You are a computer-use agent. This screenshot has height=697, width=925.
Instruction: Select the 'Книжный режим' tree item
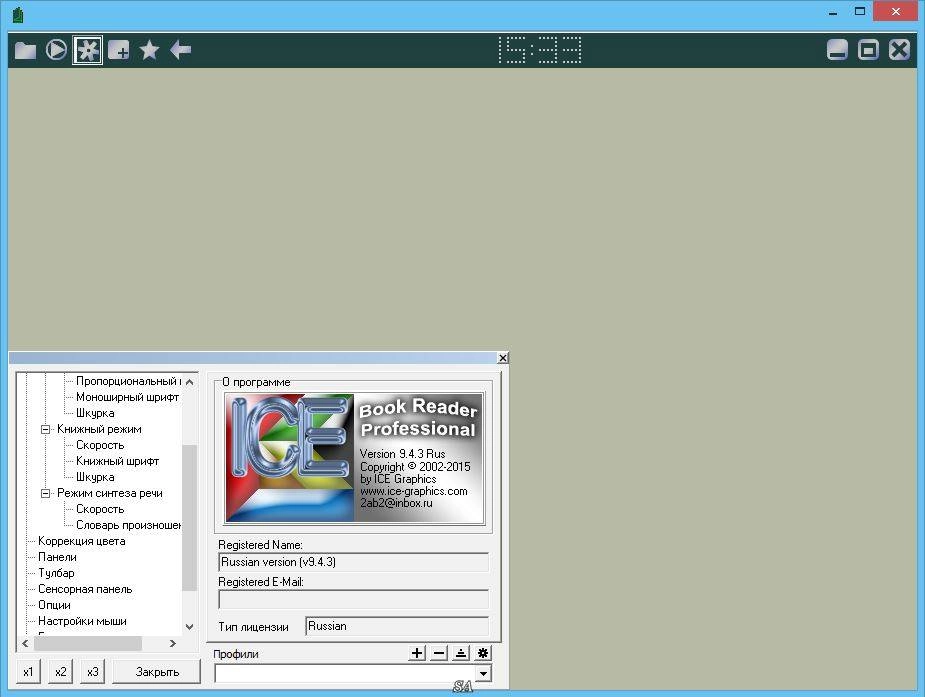click(x=99, y=429)
